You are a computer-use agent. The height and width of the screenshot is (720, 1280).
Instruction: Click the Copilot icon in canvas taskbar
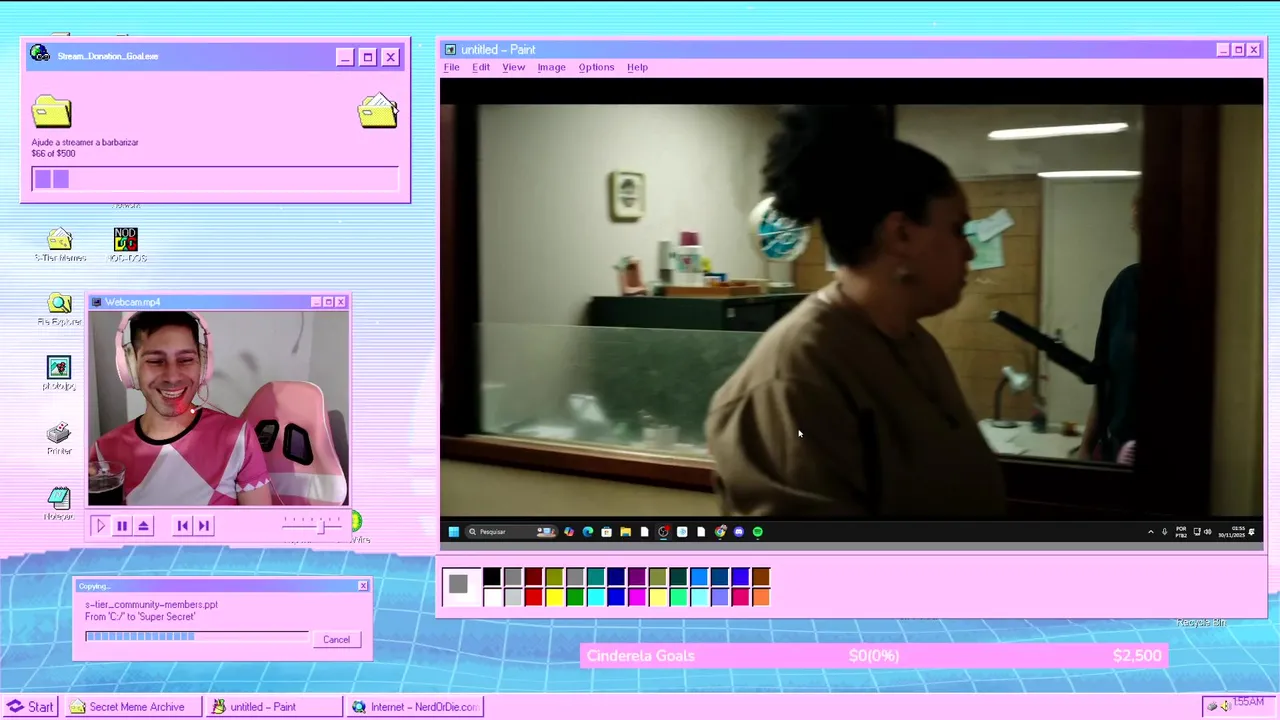(x=569, y=532)
